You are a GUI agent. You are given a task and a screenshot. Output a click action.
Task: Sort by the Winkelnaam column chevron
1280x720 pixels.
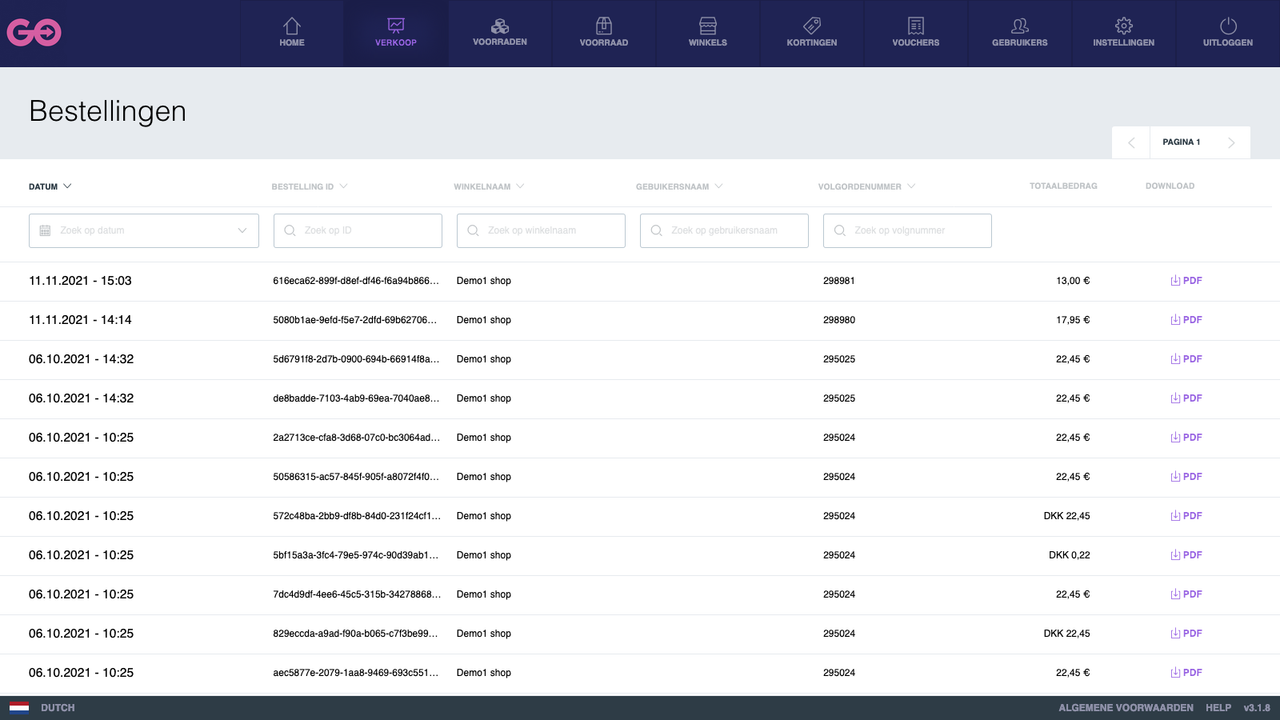click(x=520, y=186)
